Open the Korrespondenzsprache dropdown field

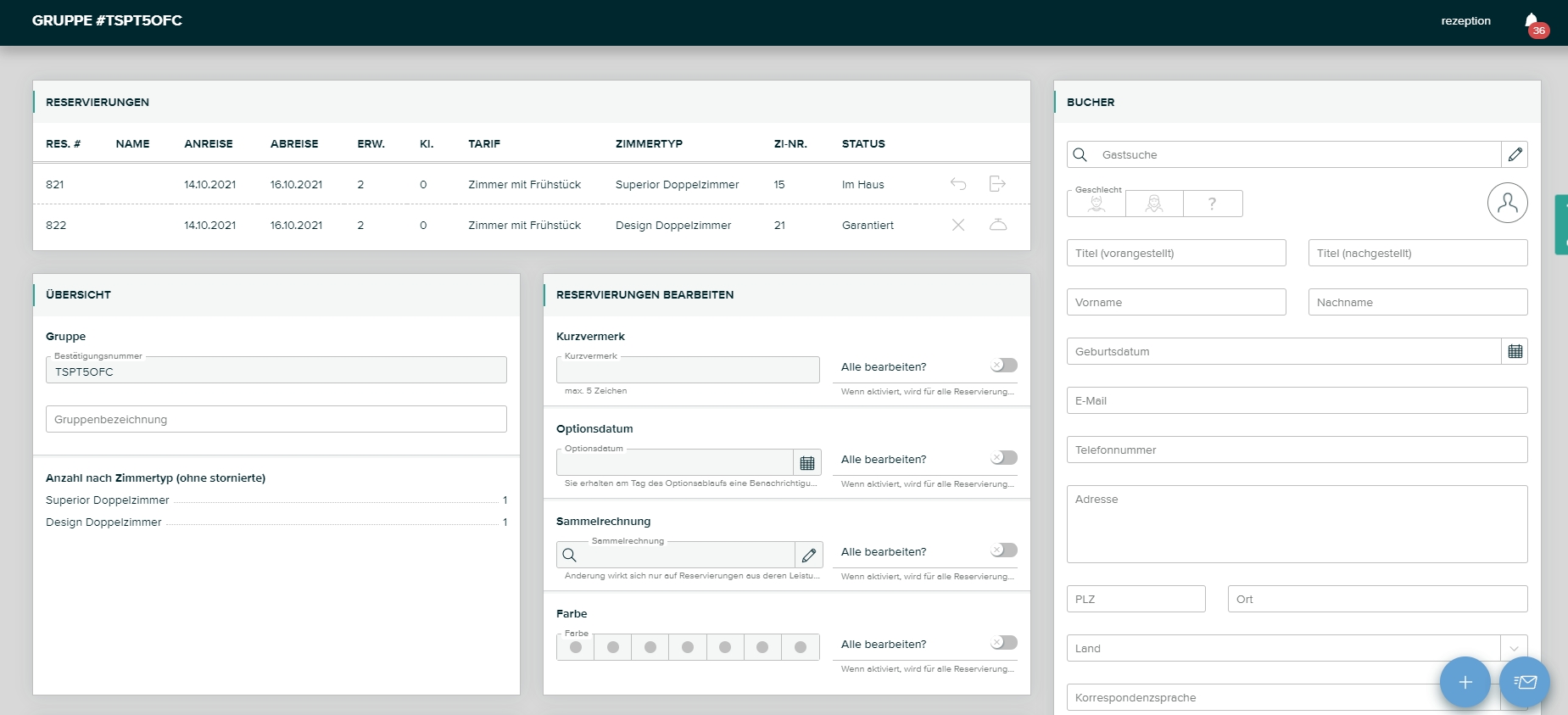click(1255, 697)
